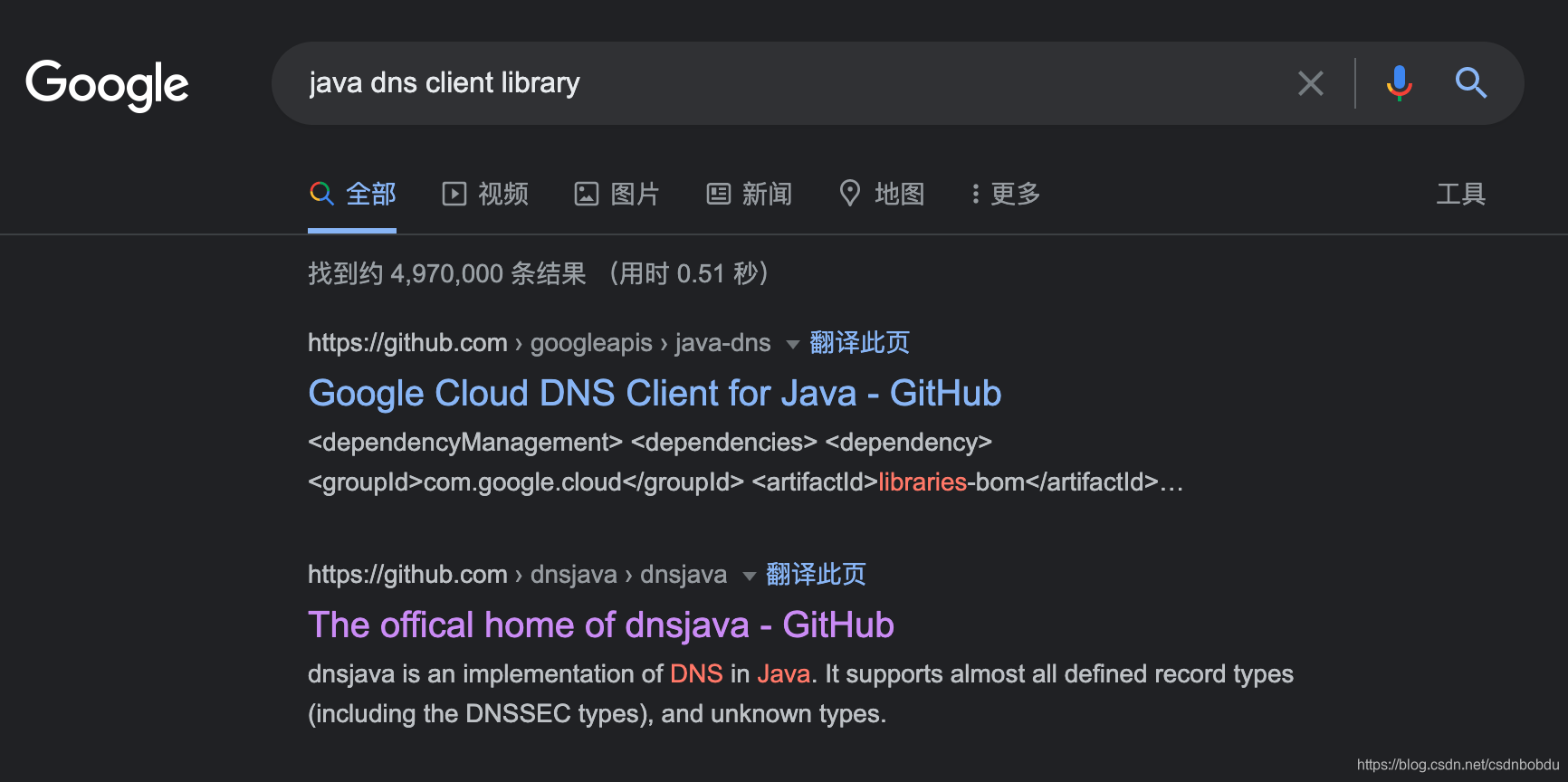Clear the search box with the X icon
Viewport: 1568px width, 782px height.
pos(1310,83)
